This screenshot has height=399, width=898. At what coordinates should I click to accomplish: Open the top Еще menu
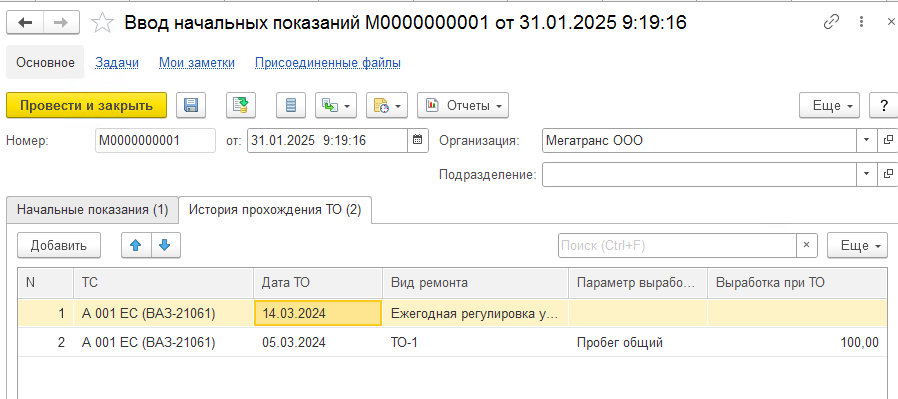[829, 105]
